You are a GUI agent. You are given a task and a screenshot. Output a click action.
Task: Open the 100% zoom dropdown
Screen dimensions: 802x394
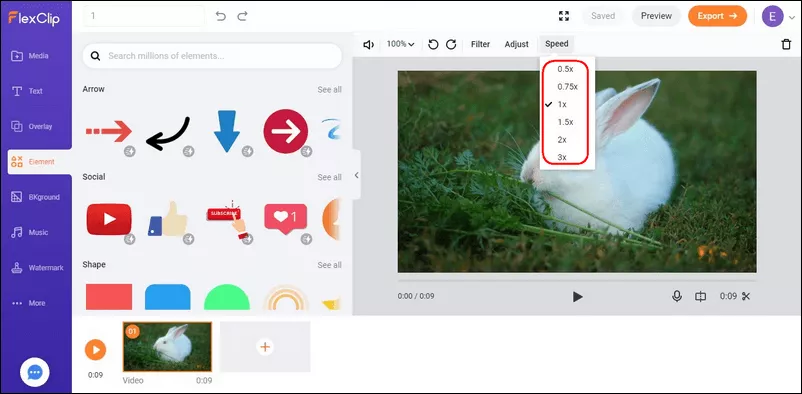tap(400, 44)
